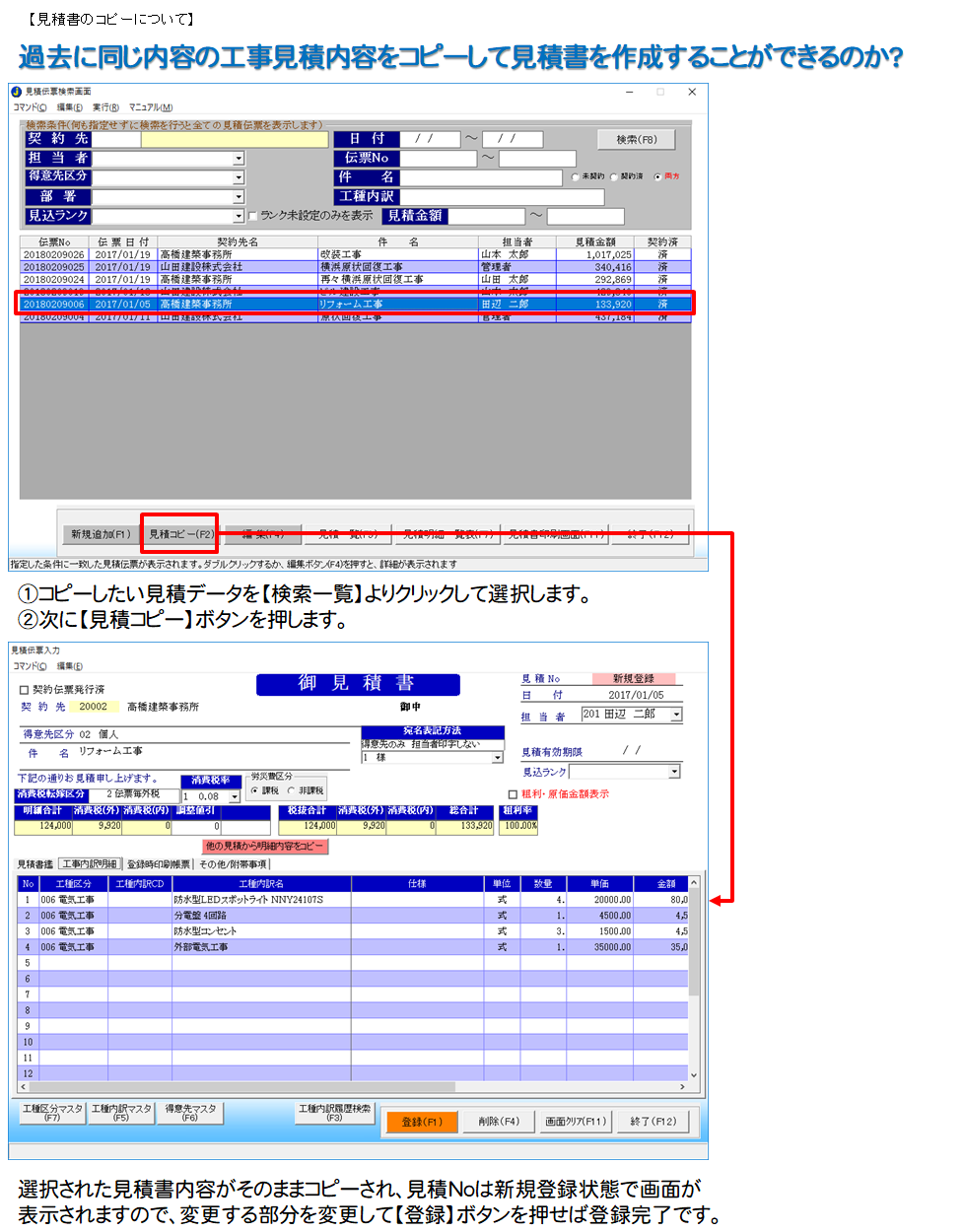This screenshot has height=1232, width=963.
Task: Open the 消費税率 dropdown showing 0.08
Action: click(x=235, y=796)
